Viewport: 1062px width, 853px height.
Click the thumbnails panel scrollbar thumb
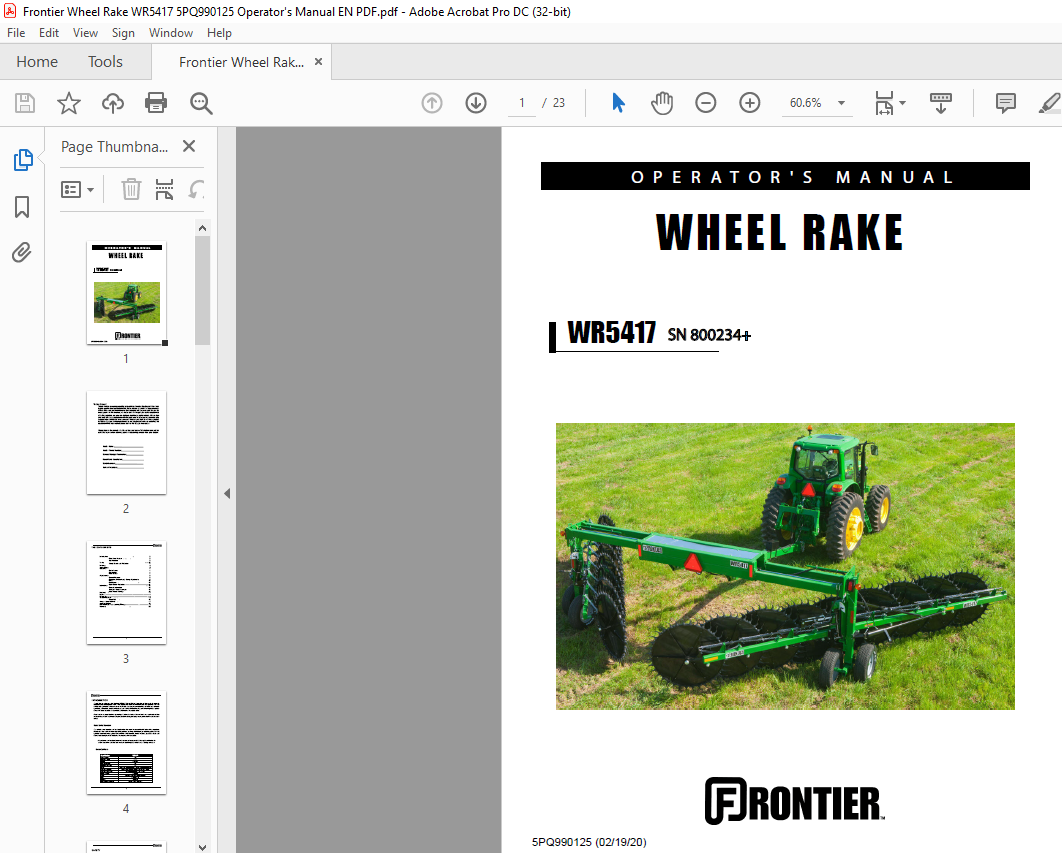203,291
